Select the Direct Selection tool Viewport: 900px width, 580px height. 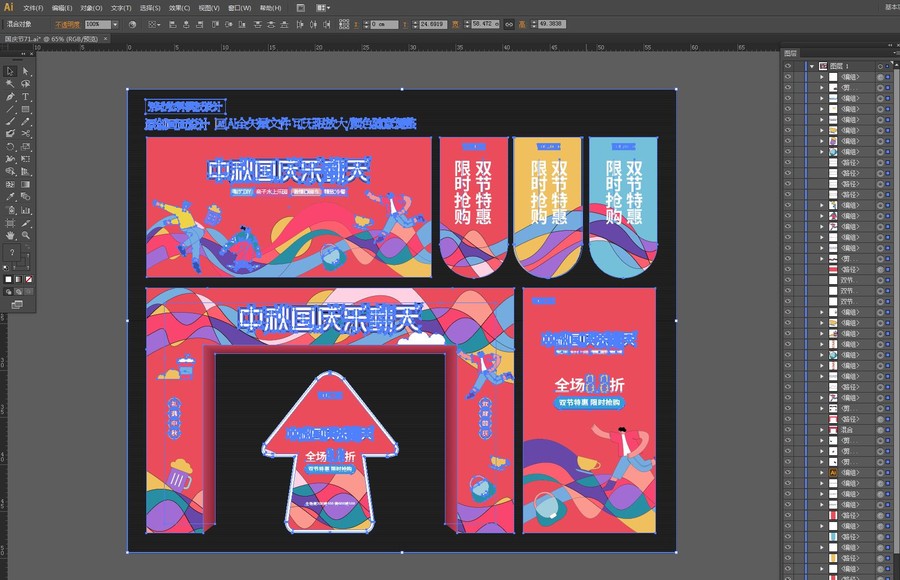pyautogui.click(x=25, y=71)
